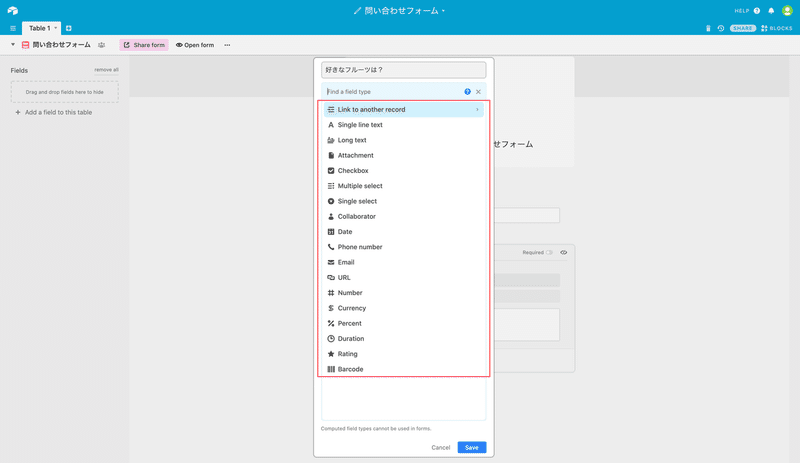Click the SHARE button in top bar

(743, 28)
